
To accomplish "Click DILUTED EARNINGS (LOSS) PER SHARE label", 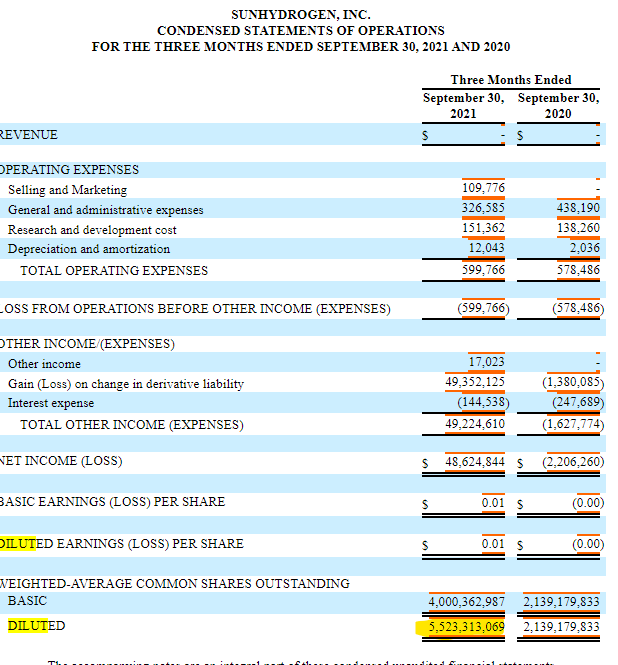I will click(122, 544).
